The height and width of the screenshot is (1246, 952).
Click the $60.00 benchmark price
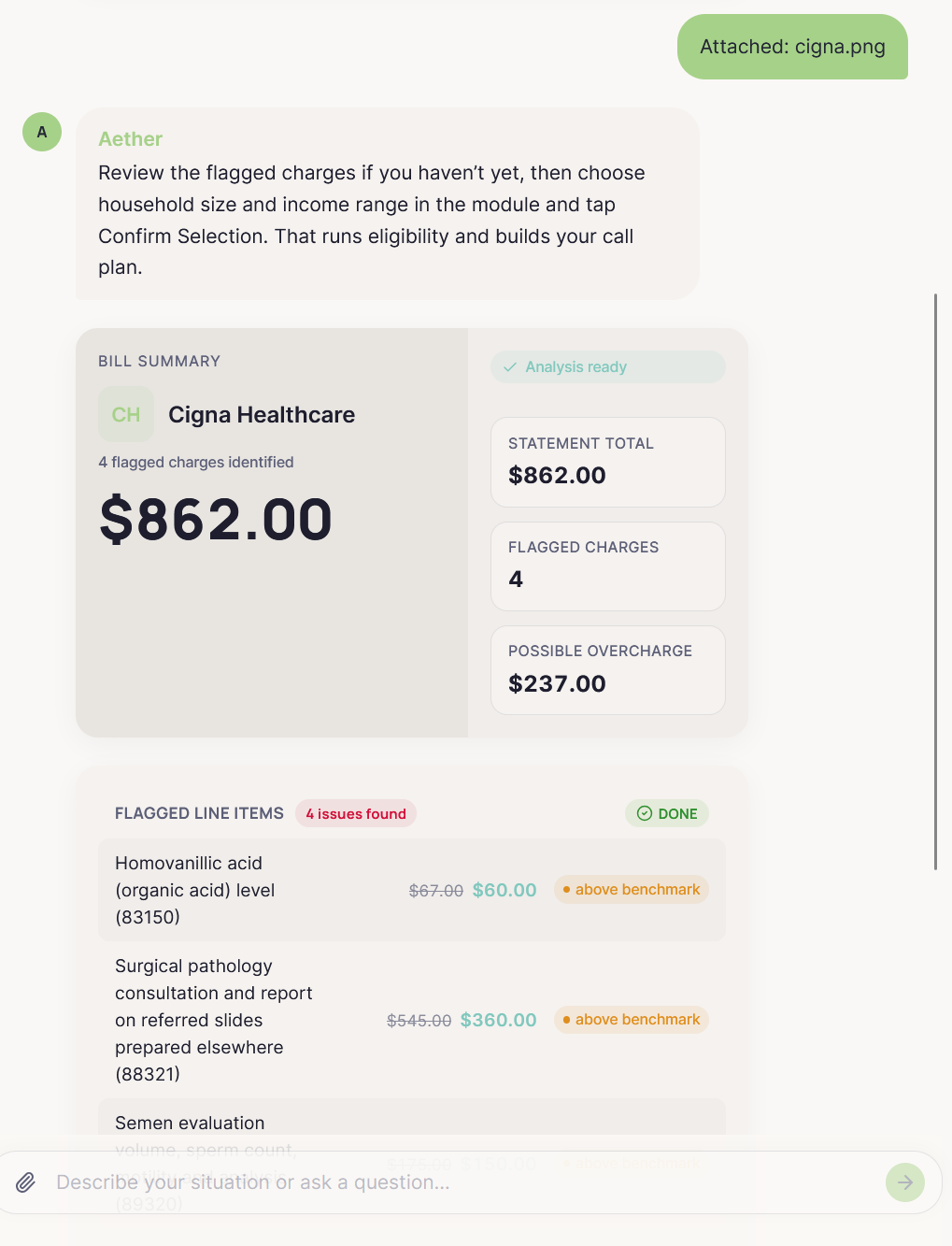[x=504, y=890]
